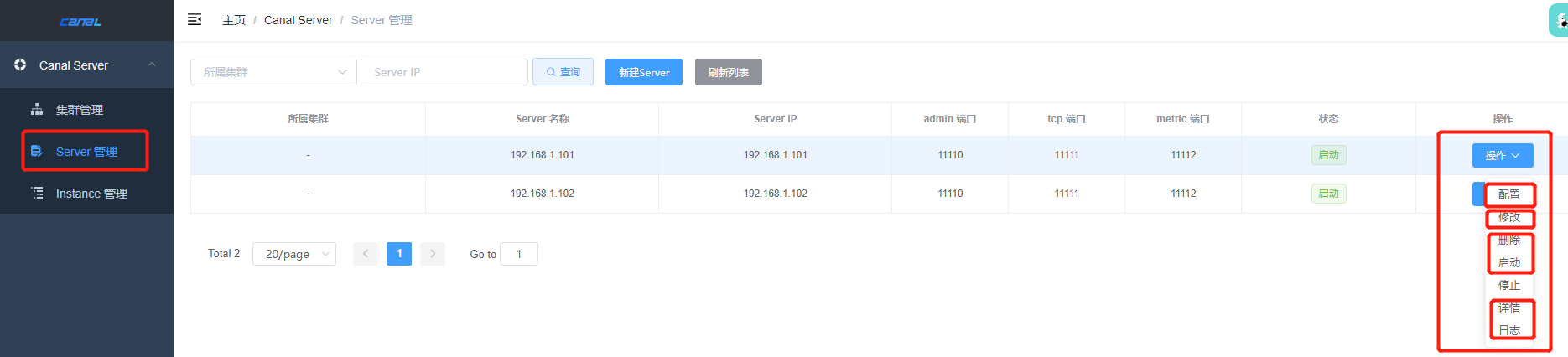
Task: Select 日志 from the operation menu
Action: click(x=1509, y=330)
